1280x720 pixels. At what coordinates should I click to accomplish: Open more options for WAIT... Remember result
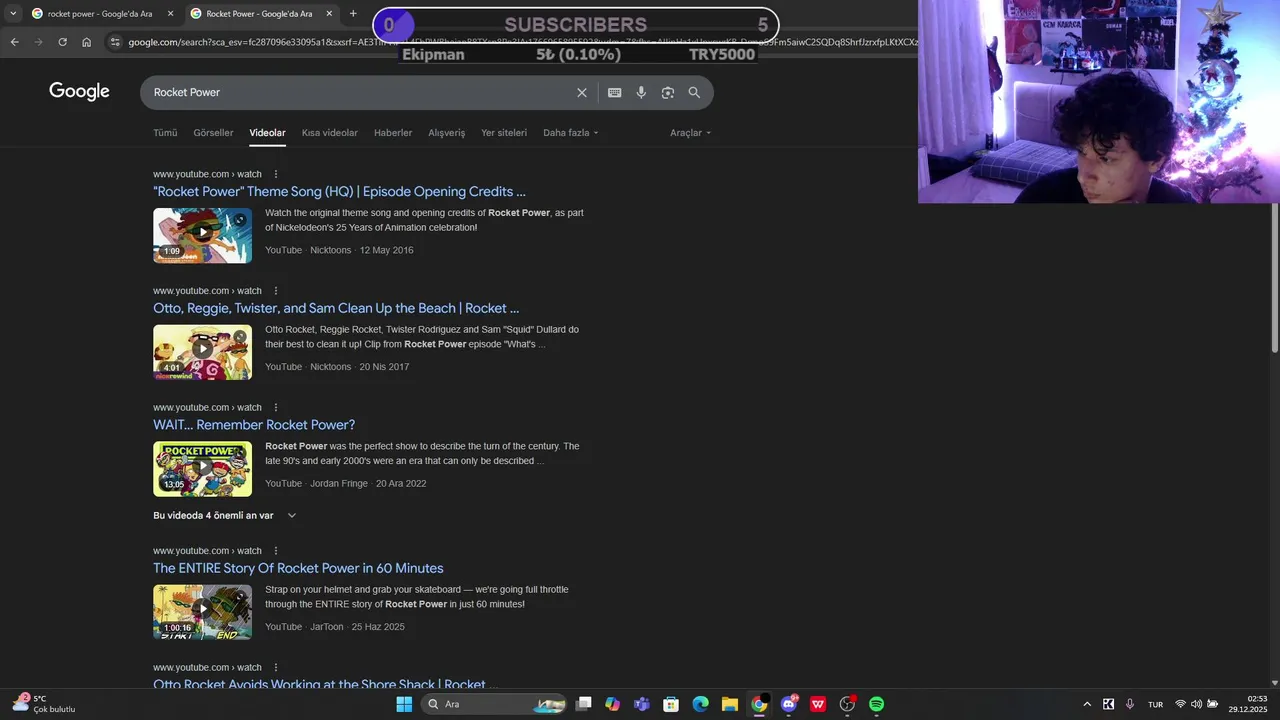(x=276, y=407)
